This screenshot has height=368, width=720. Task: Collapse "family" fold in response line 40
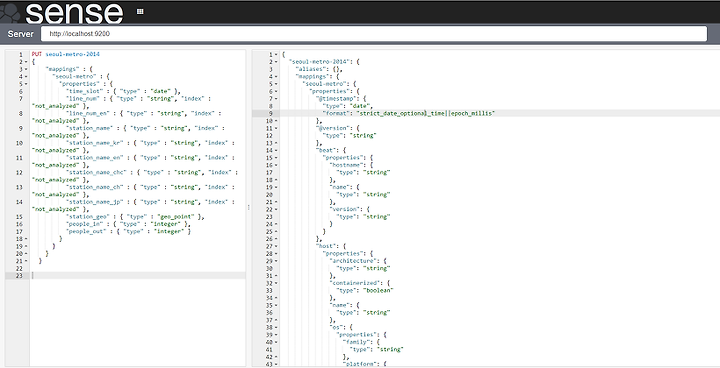(276, 342)
